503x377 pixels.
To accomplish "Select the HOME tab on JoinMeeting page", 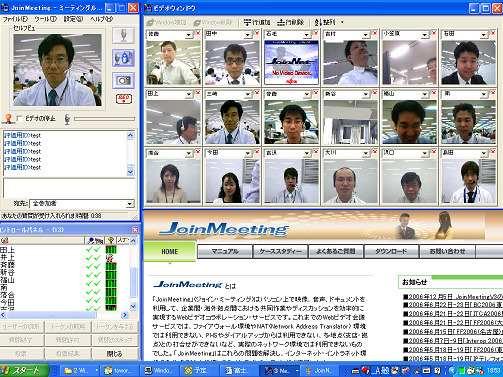I will tap(170, 252).
